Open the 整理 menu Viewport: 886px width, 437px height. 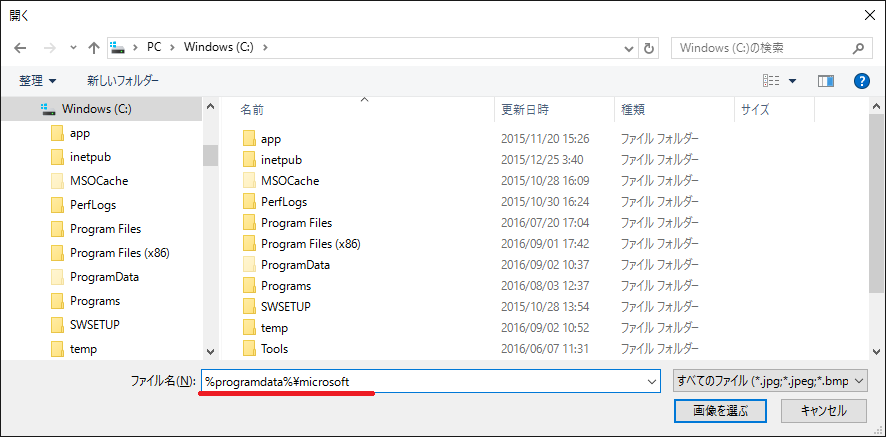38,80
